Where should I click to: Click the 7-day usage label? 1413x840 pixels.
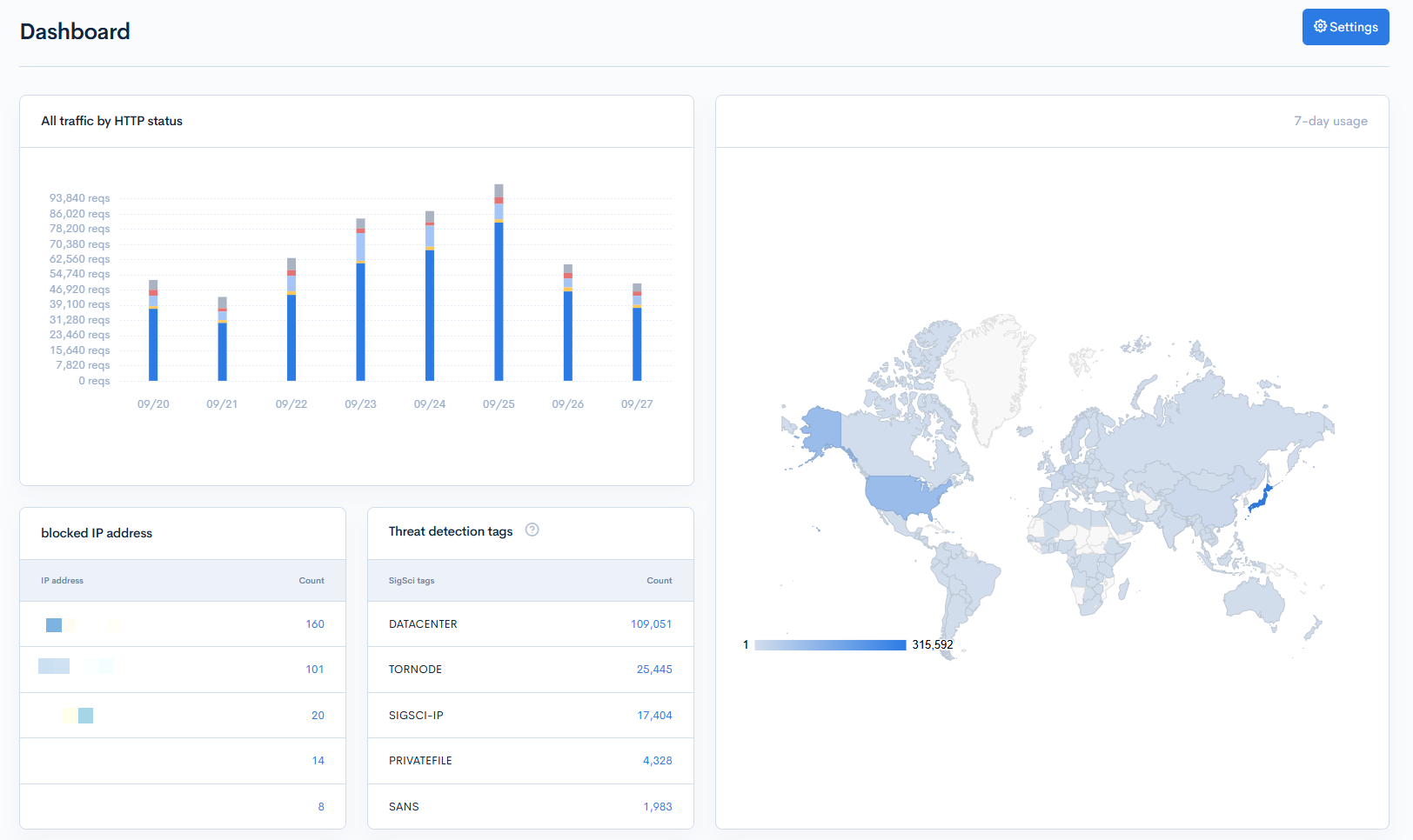(x=1330, y=121)
